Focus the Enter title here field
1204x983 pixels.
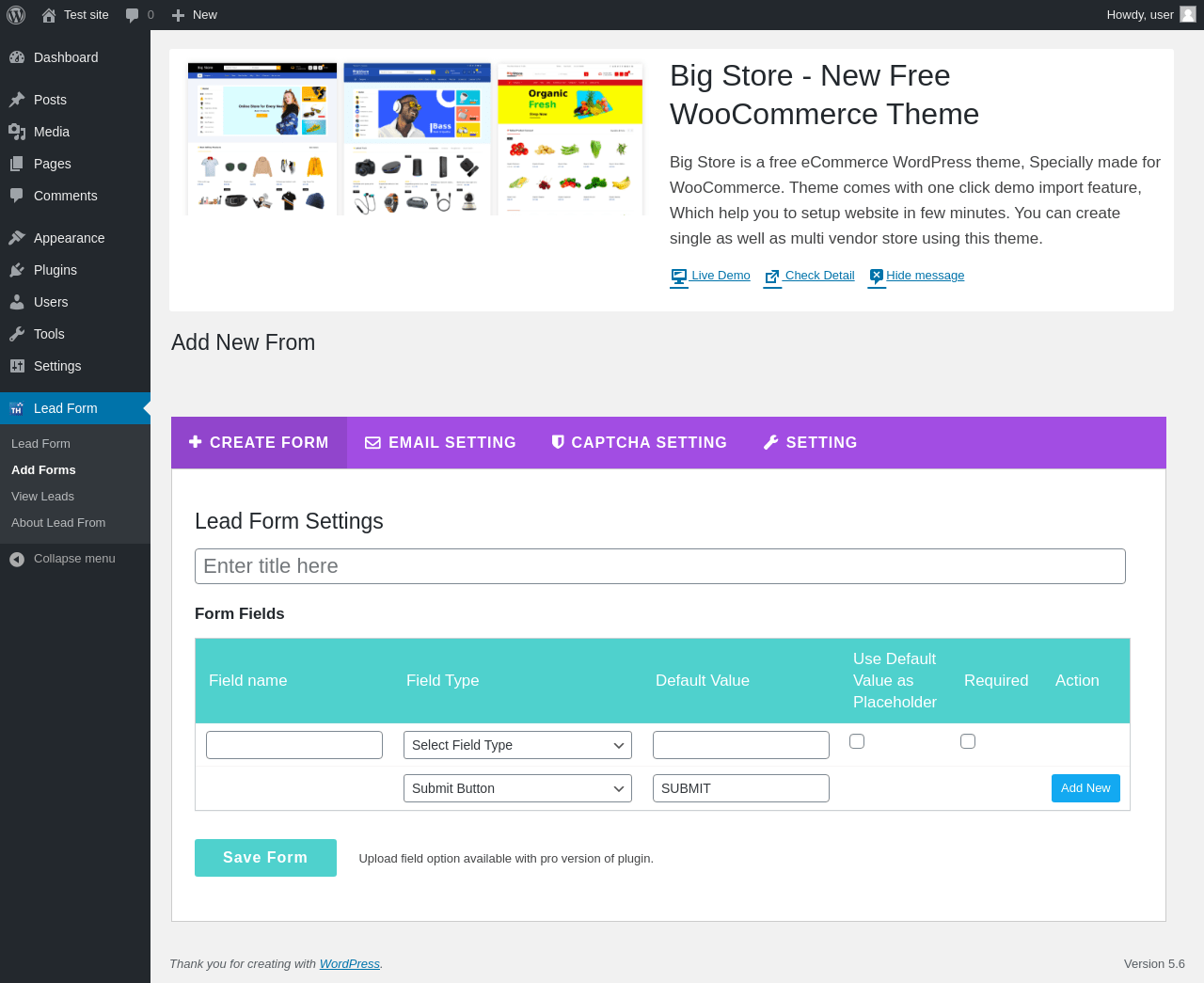[x=660, y=566]
